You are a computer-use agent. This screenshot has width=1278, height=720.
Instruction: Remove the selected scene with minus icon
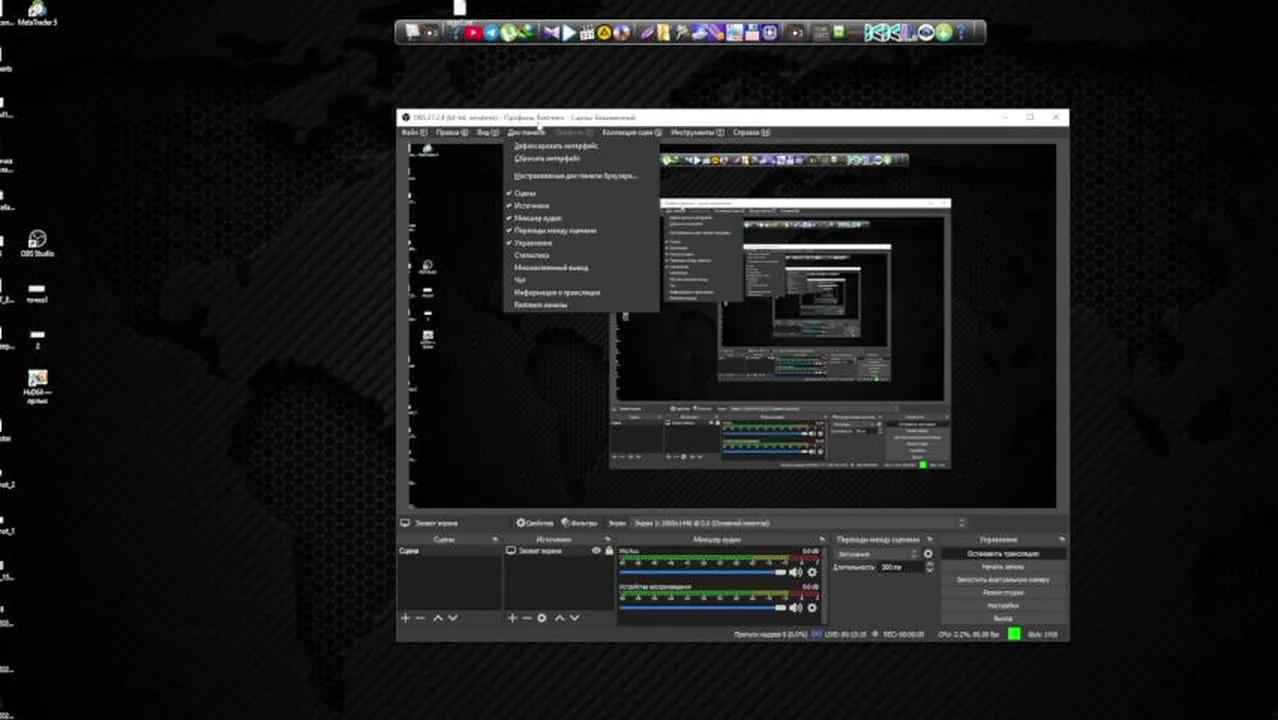420,618
